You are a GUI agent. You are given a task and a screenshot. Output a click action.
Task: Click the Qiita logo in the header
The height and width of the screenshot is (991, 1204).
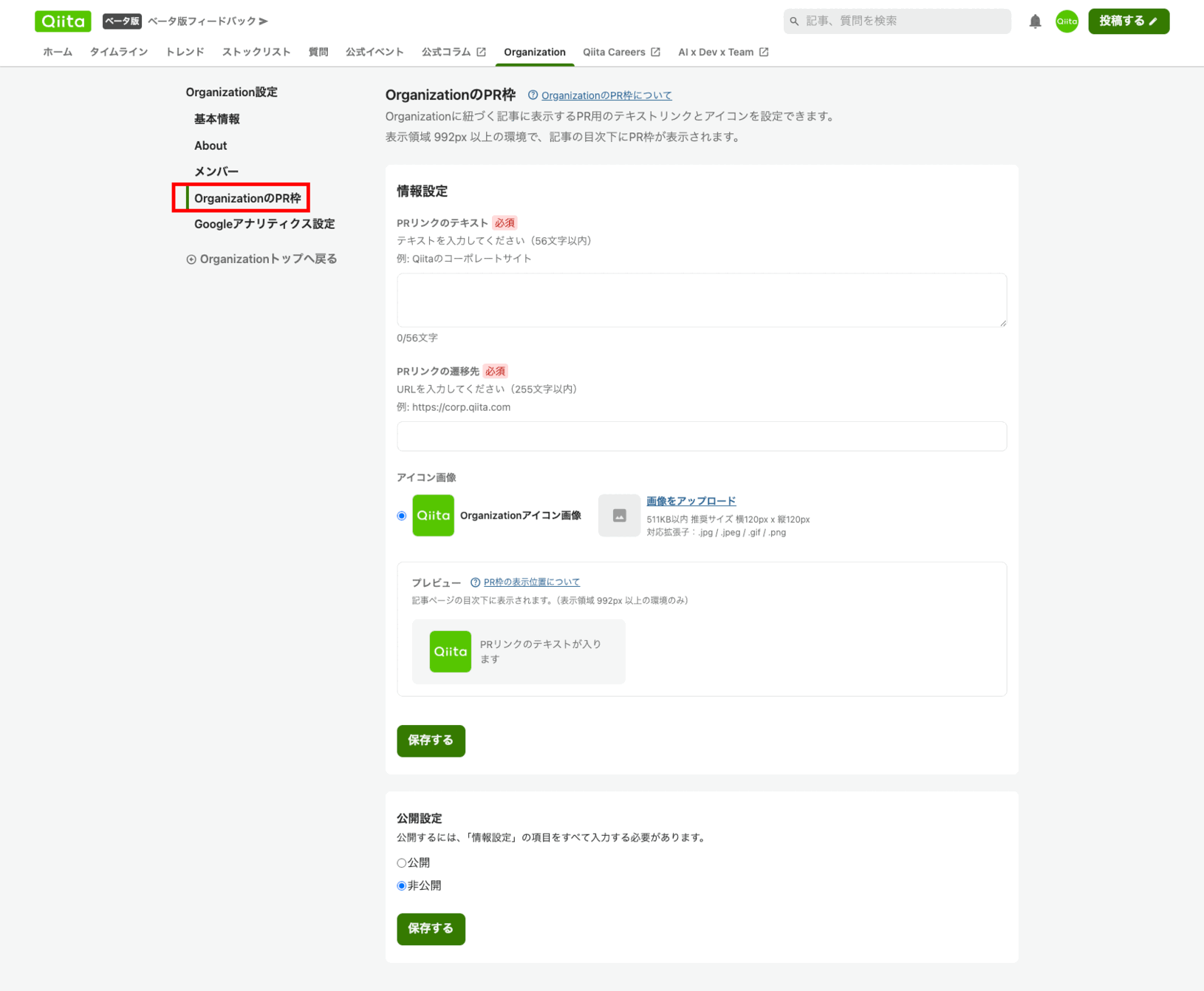63,21
